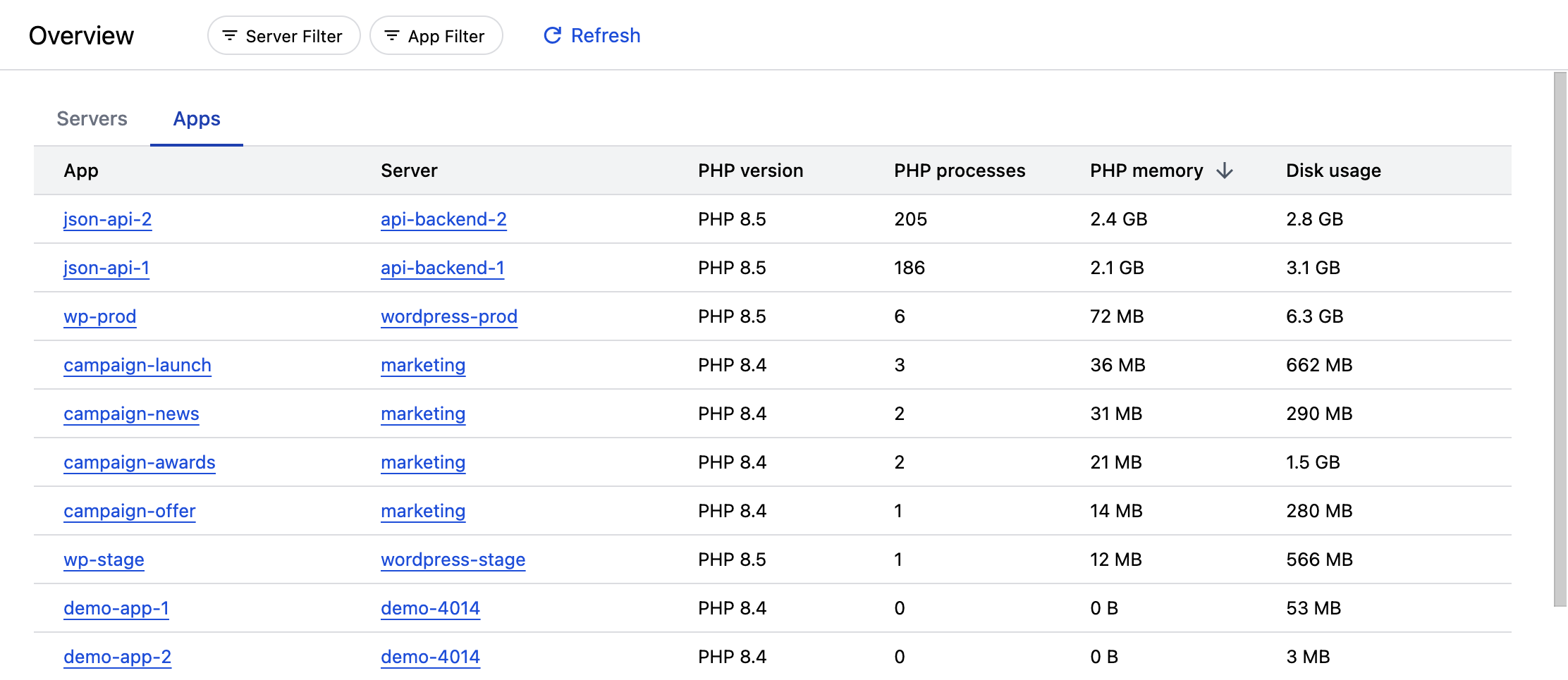
Task: Open the Server Filter dropdown
Action: [283, 36]
